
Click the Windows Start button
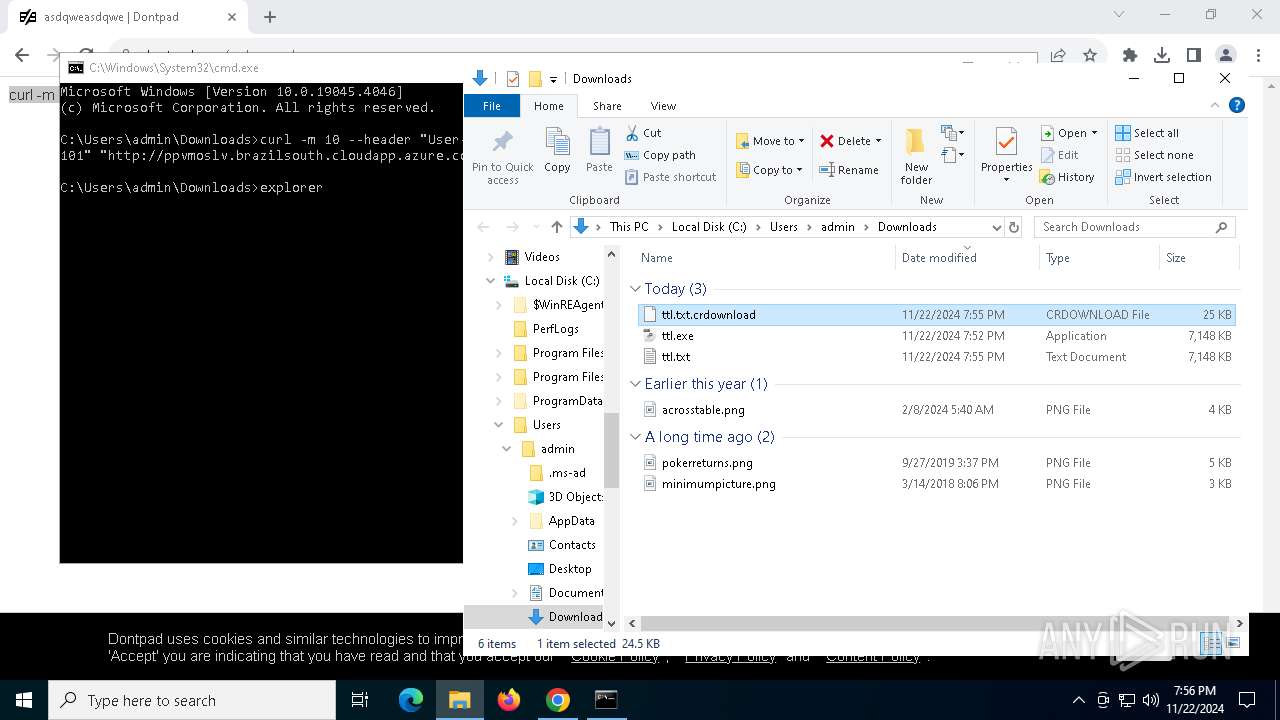pyautogui.click(x=24, y=700)
